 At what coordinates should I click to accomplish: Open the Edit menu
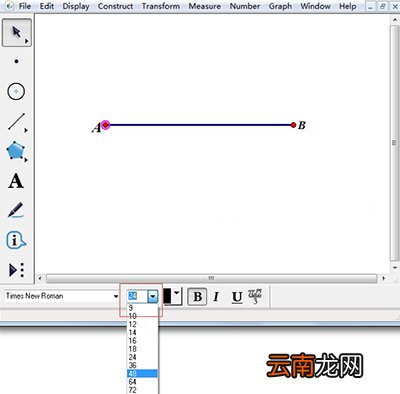[x=47, y=6]
